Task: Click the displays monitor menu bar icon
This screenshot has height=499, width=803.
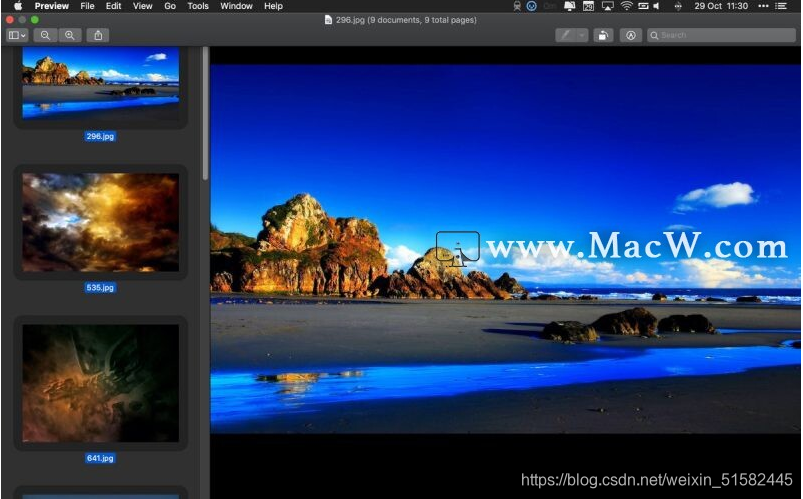Action: (x=569, y=6)
